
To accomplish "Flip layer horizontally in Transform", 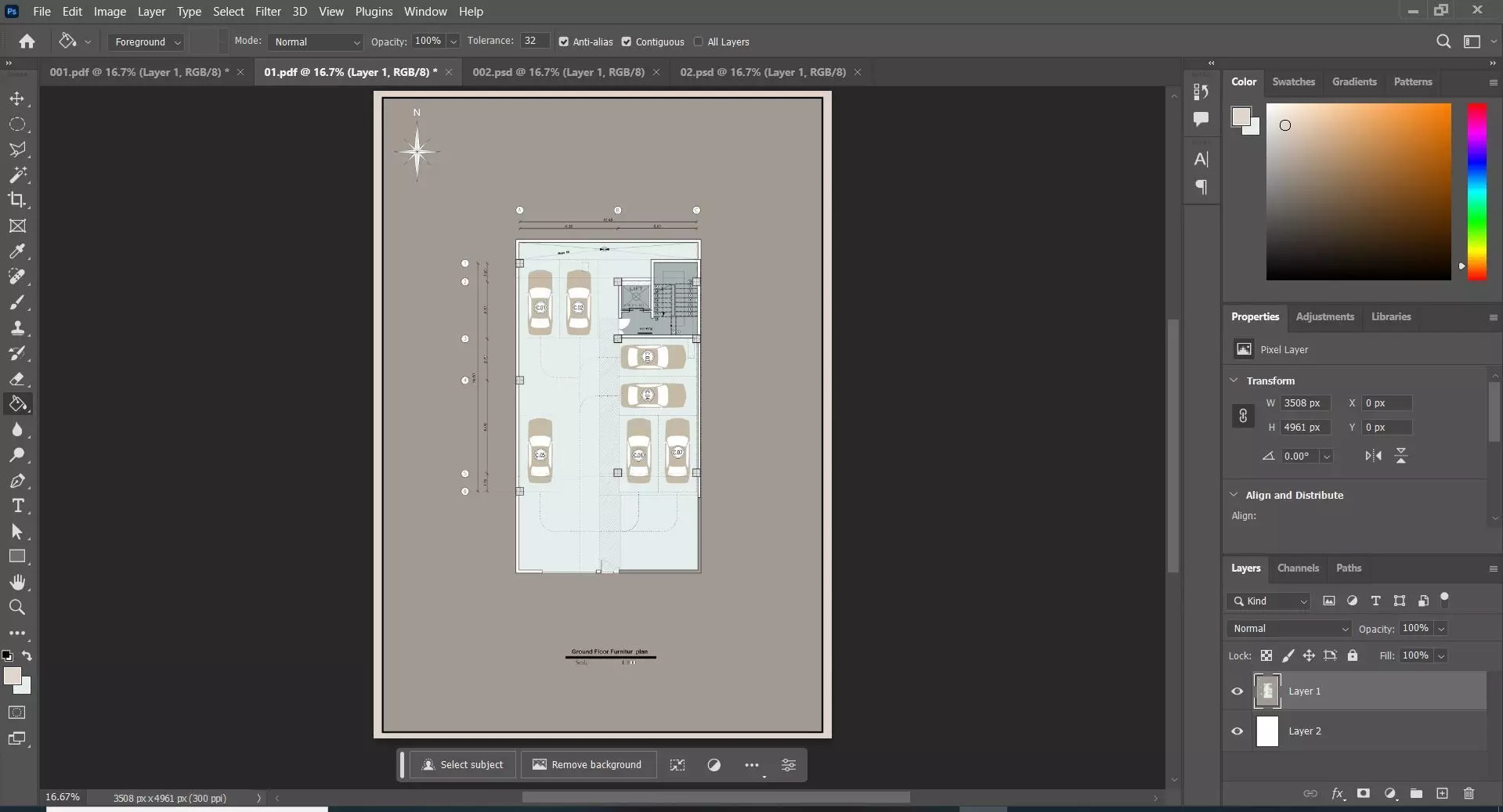I will coord(1373,456).
